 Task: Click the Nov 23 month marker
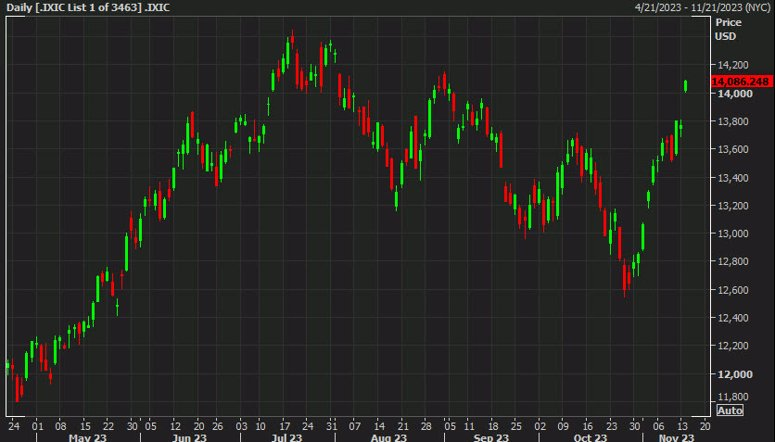coord(676,438)
